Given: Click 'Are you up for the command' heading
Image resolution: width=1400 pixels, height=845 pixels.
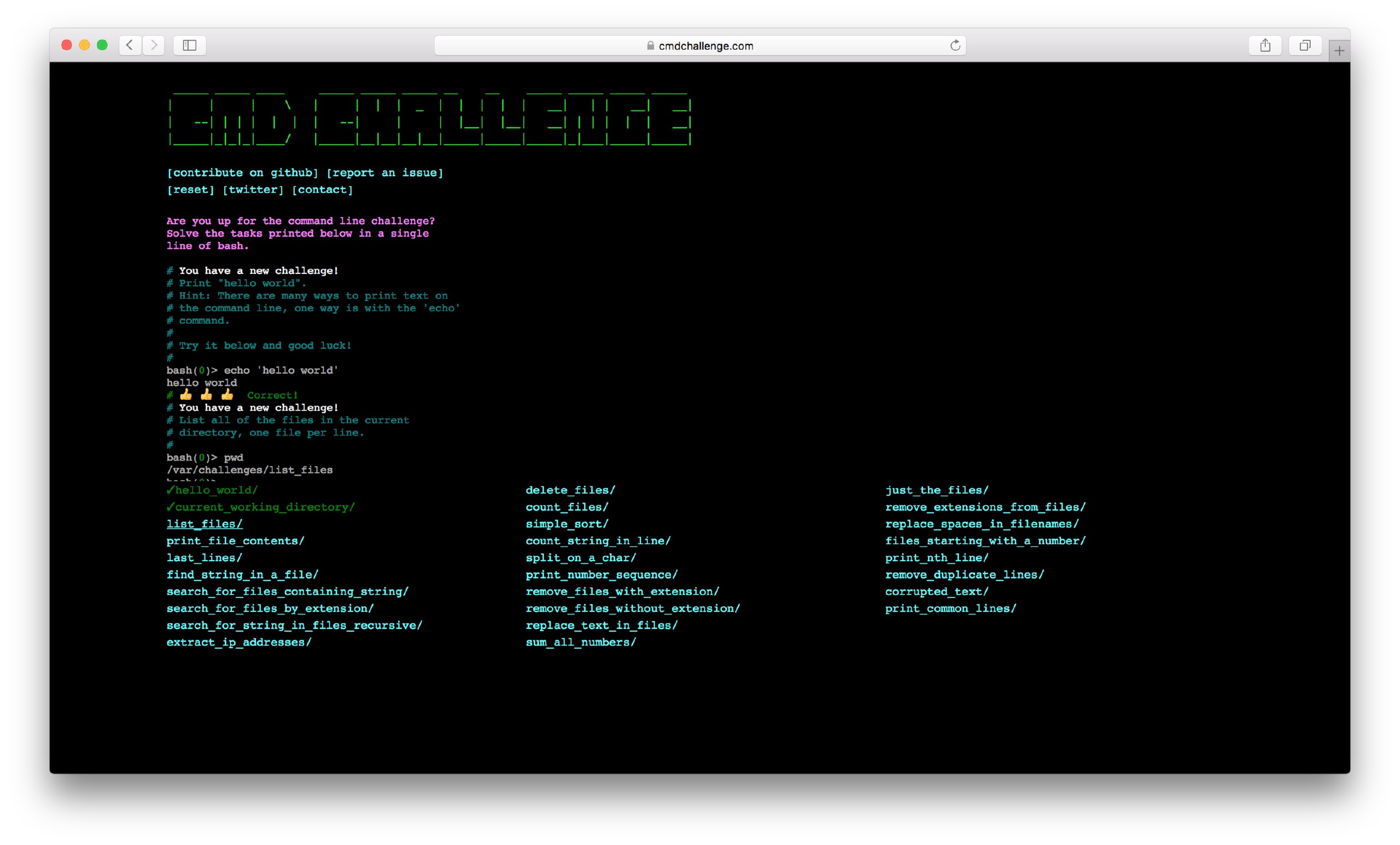Looking at the screenshot, I should pos(301,221).
